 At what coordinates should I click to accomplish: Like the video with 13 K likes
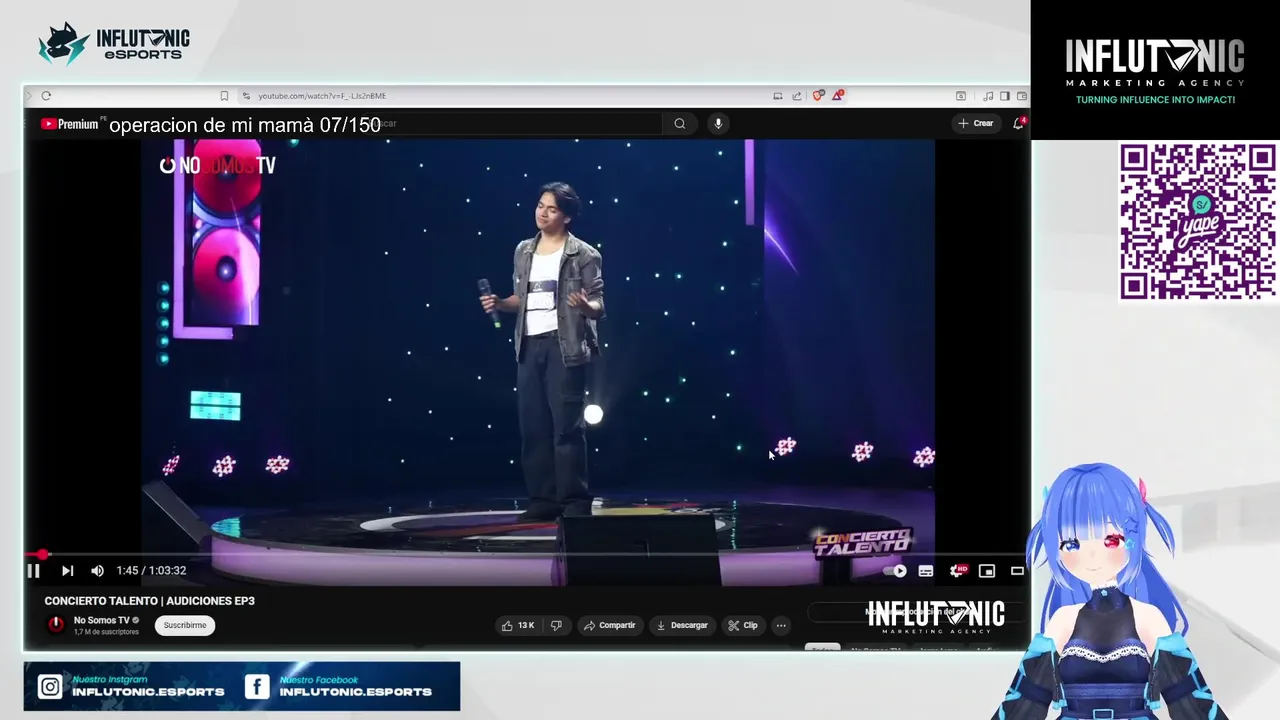point(518,625)
